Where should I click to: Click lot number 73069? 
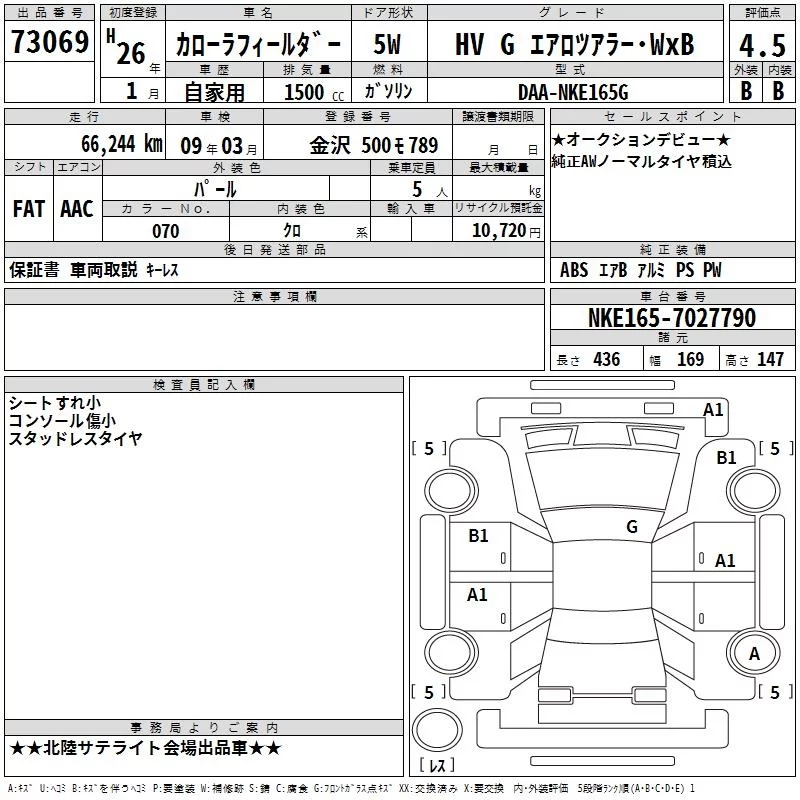point(50,42)
